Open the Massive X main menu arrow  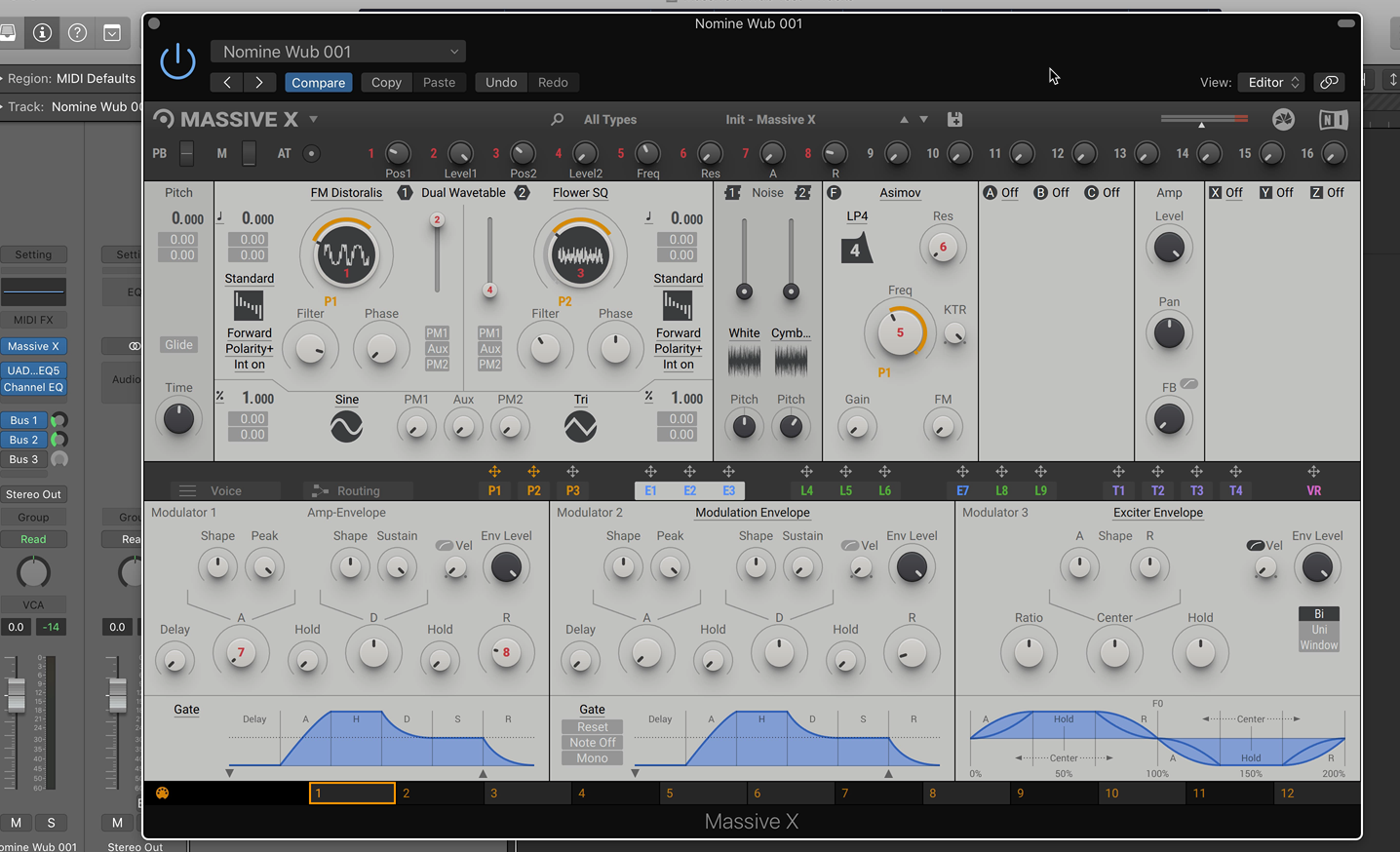(x=314, y=120)
